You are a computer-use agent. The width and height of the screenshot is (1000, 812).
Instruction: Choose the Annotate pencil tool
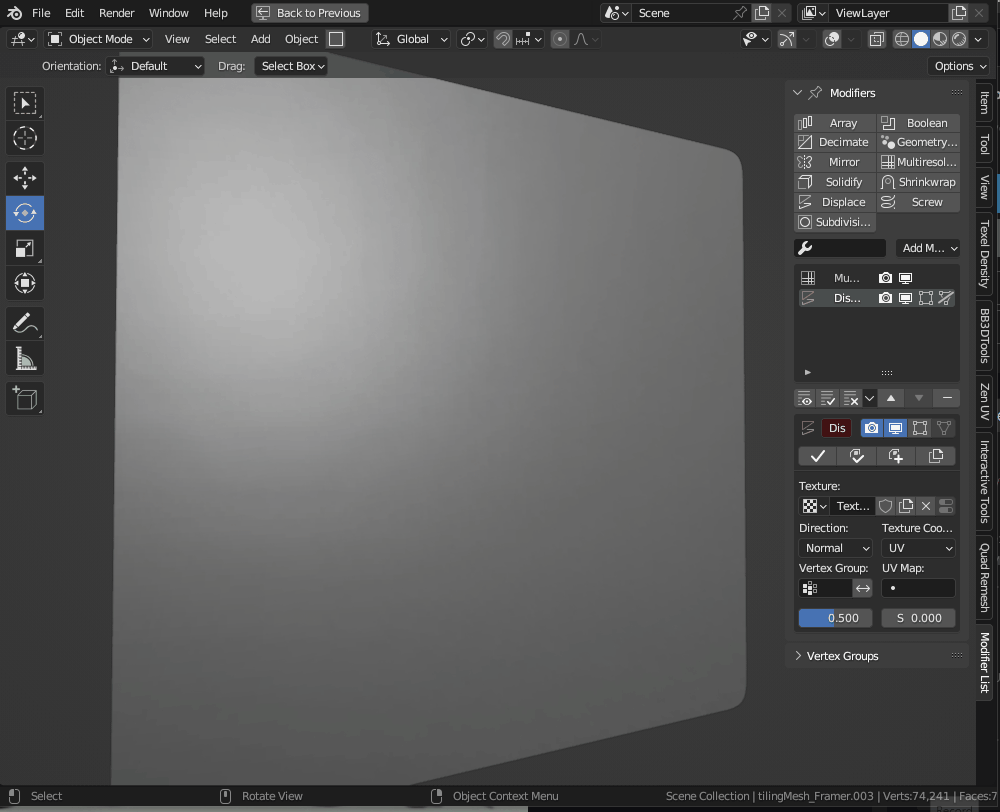pyautogui.click(x=25, y=323)
